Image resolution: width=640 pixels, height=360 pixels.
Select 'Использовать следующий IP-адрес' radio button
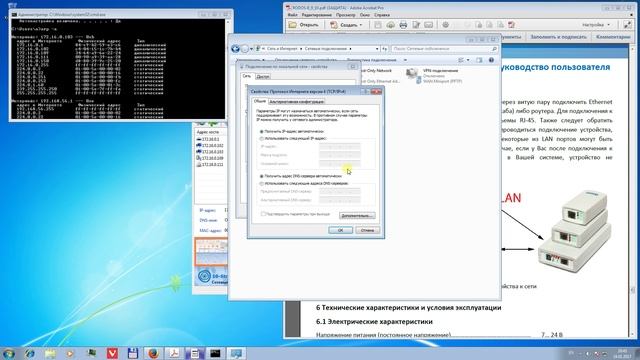tap(262, 139)
